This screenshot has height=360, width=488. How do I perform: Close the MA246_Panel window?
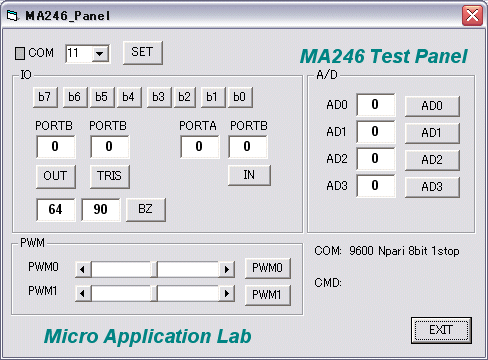[x=472, y=15]
